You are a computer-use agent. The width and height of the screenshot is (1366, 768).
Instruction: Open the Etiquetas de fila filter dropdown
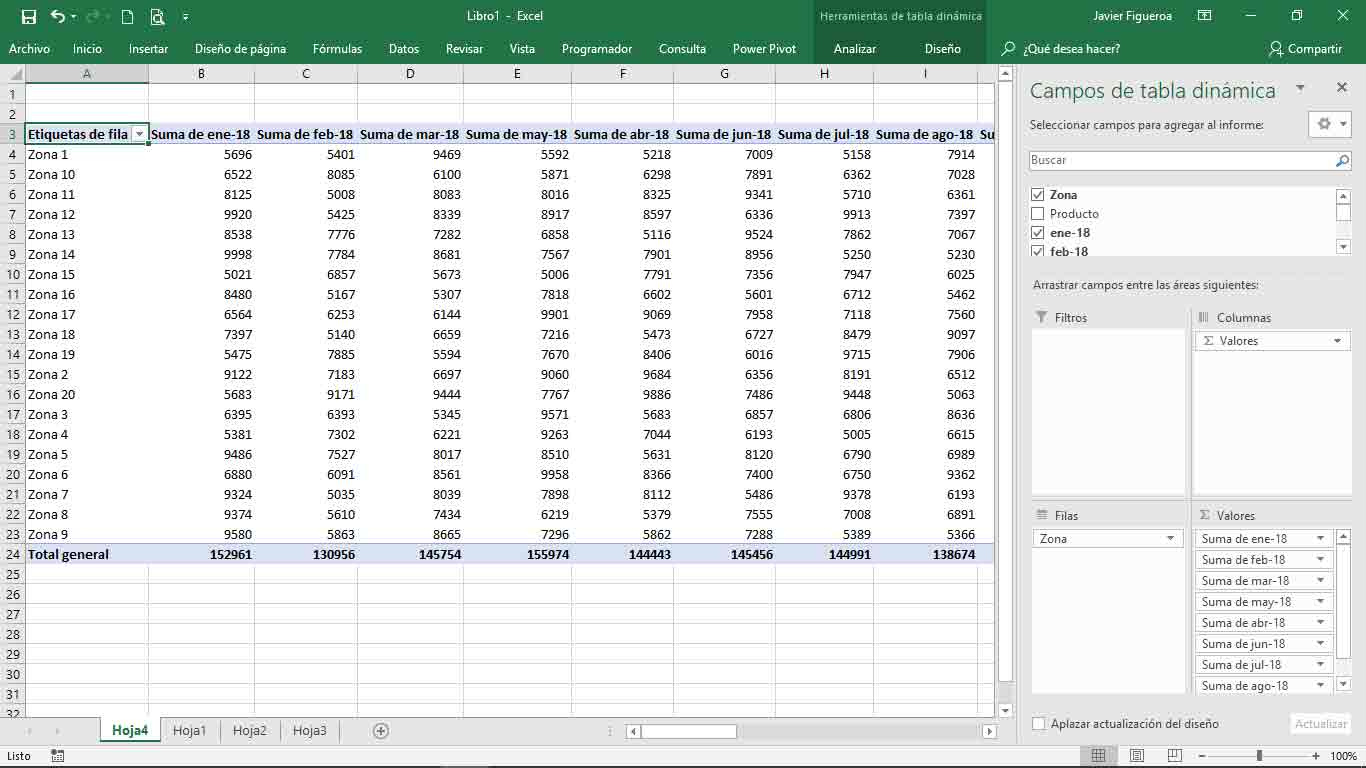point(139,135)
